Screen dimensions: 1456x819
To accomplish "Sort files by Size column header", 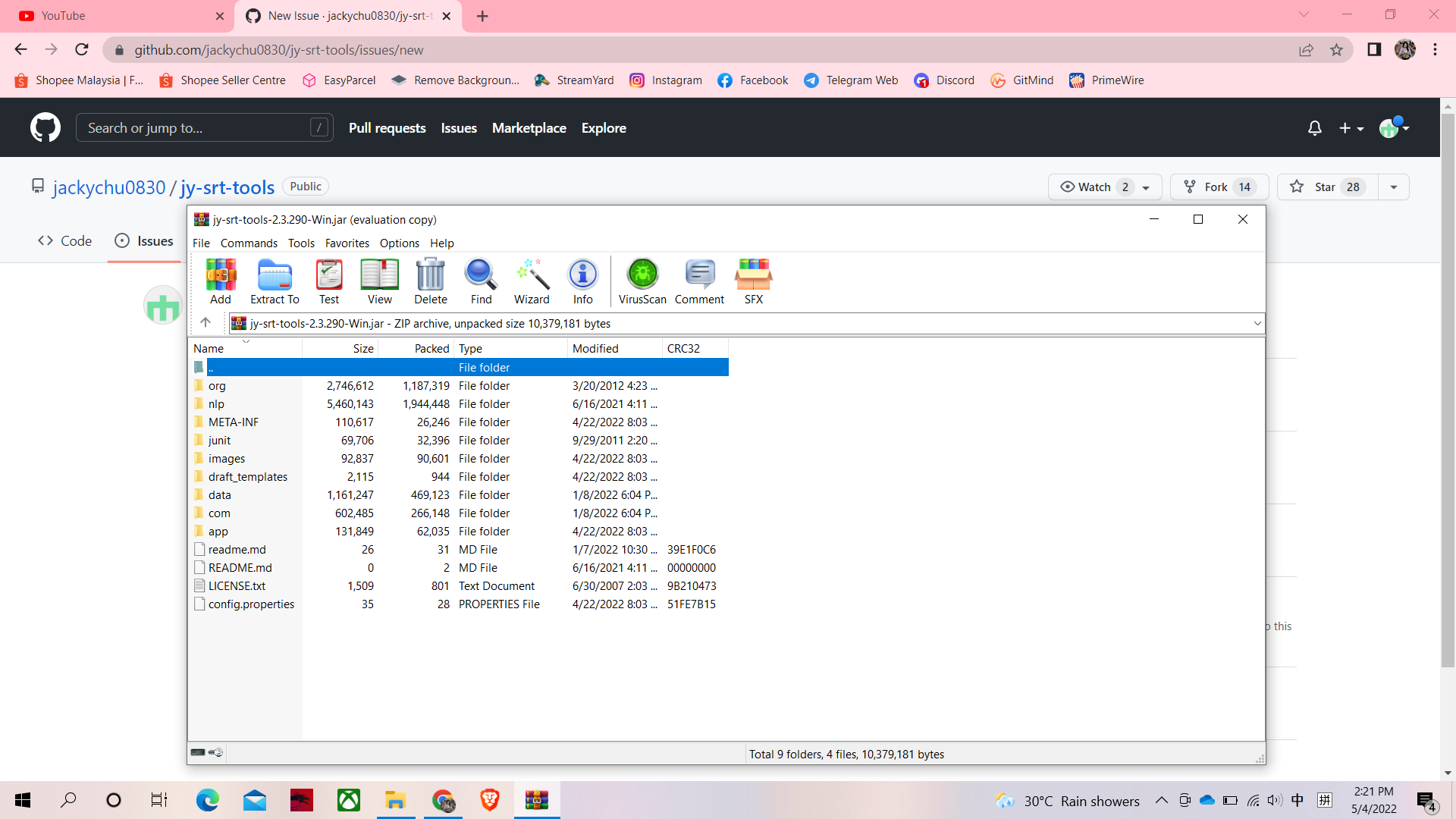I will (x=340, y=349).
